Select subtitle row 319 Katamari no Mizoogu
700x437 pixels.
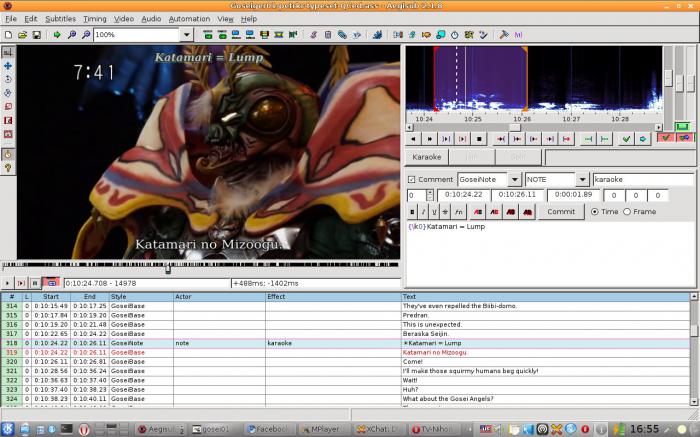346,353
